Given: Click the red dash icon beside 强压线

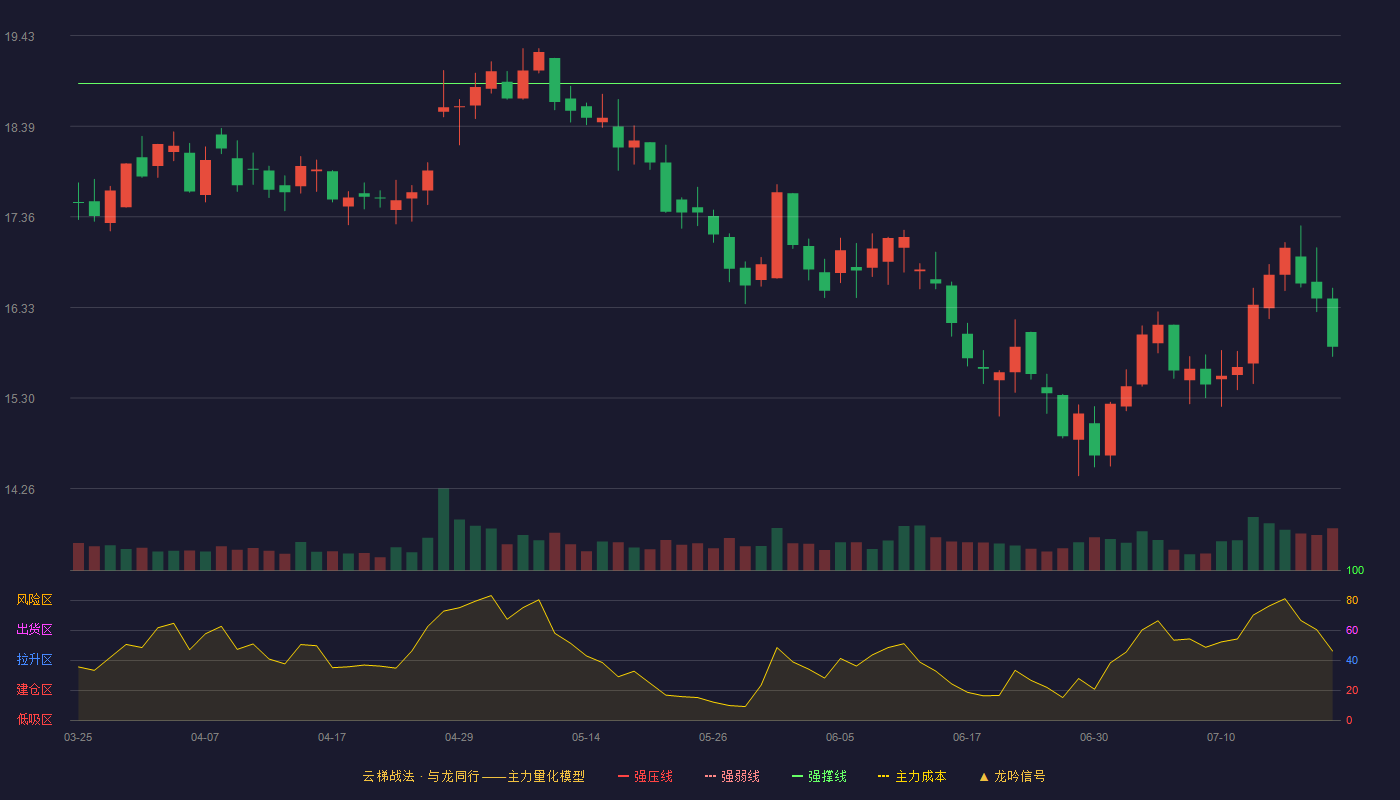Looking at the screenshot, I should click(624, 776).
